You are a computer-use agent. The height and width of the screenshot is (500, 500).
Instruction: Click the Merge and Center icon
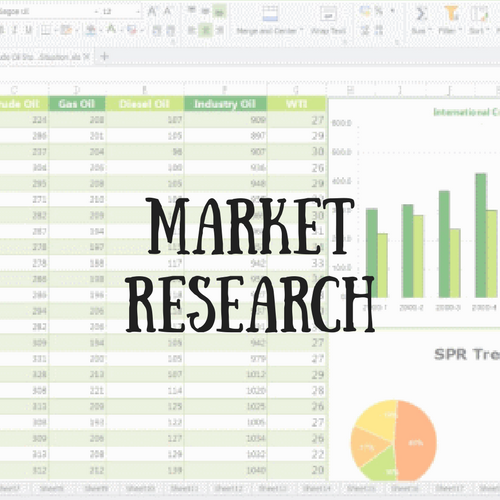[x=270, y=13]
